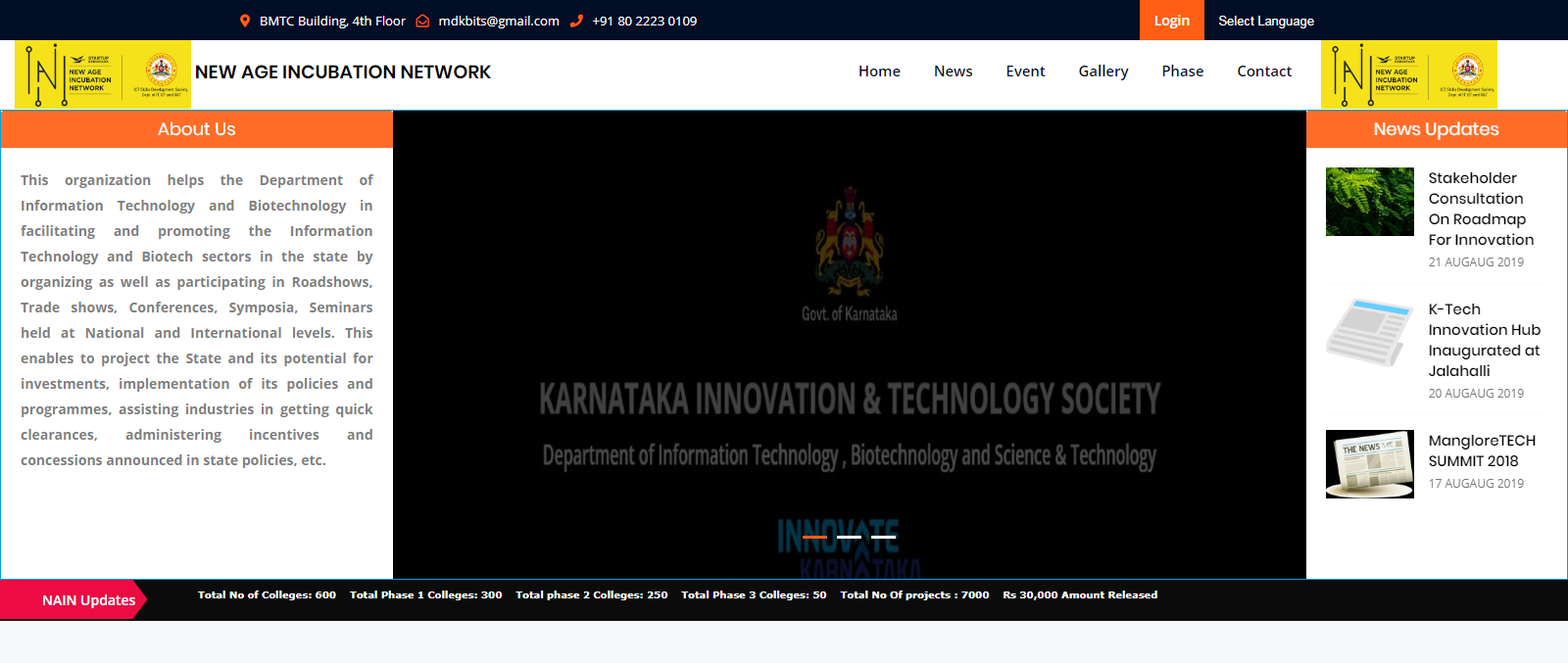
Task: Open the Select Language dropdown
Action: pos(1266,21)
